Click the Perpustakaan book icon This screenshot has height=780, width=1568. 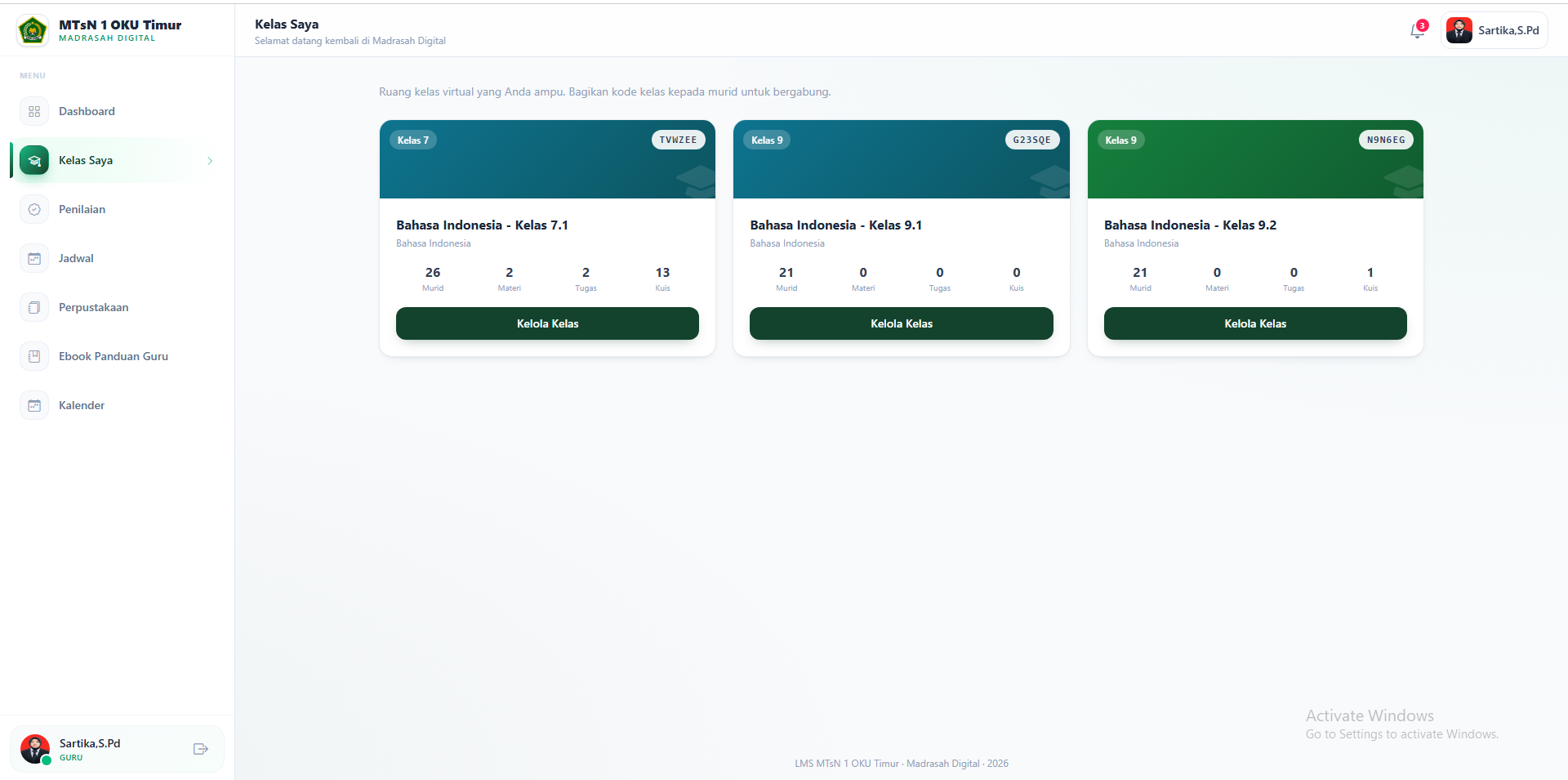click(34, 307)
